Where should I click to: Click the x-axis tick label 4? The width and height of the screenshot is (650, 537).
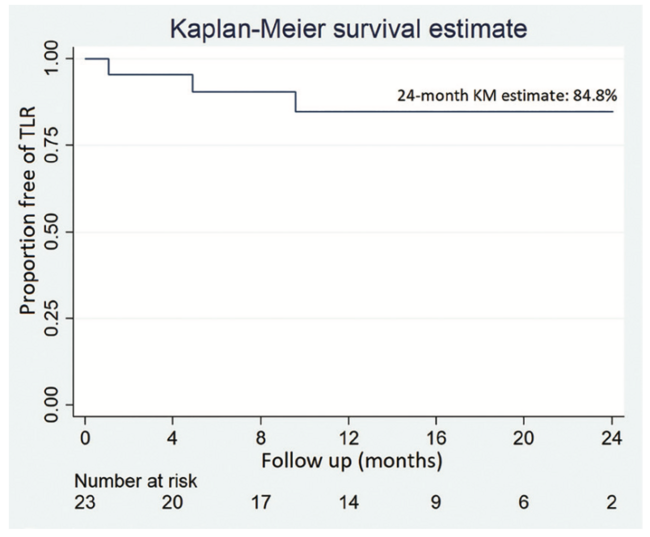[173, 439]
